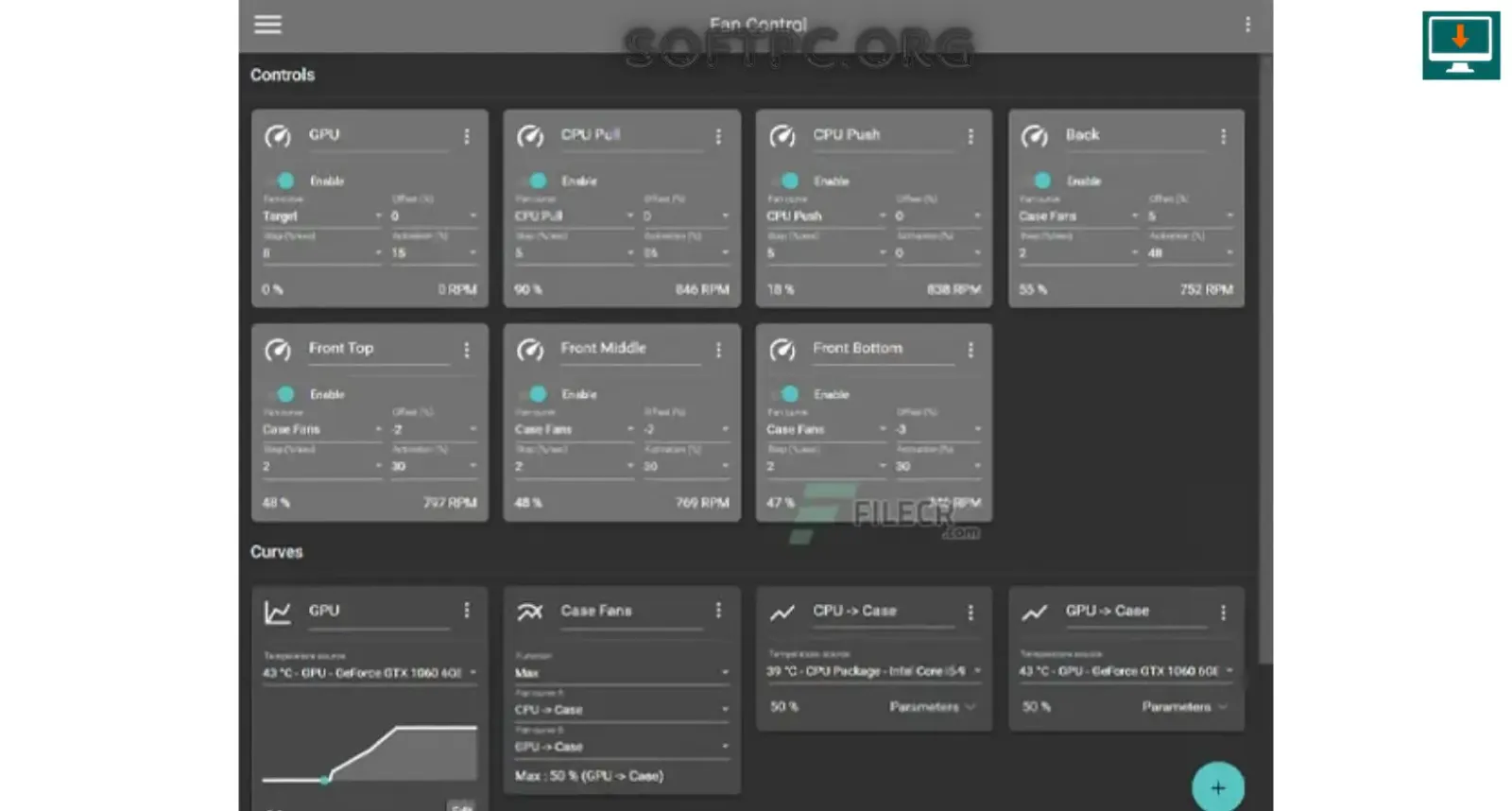Screen dimensions: 1512x811
Task: Click the vertical scrollbar of the Fan Control window
Action: point(1265,359)
